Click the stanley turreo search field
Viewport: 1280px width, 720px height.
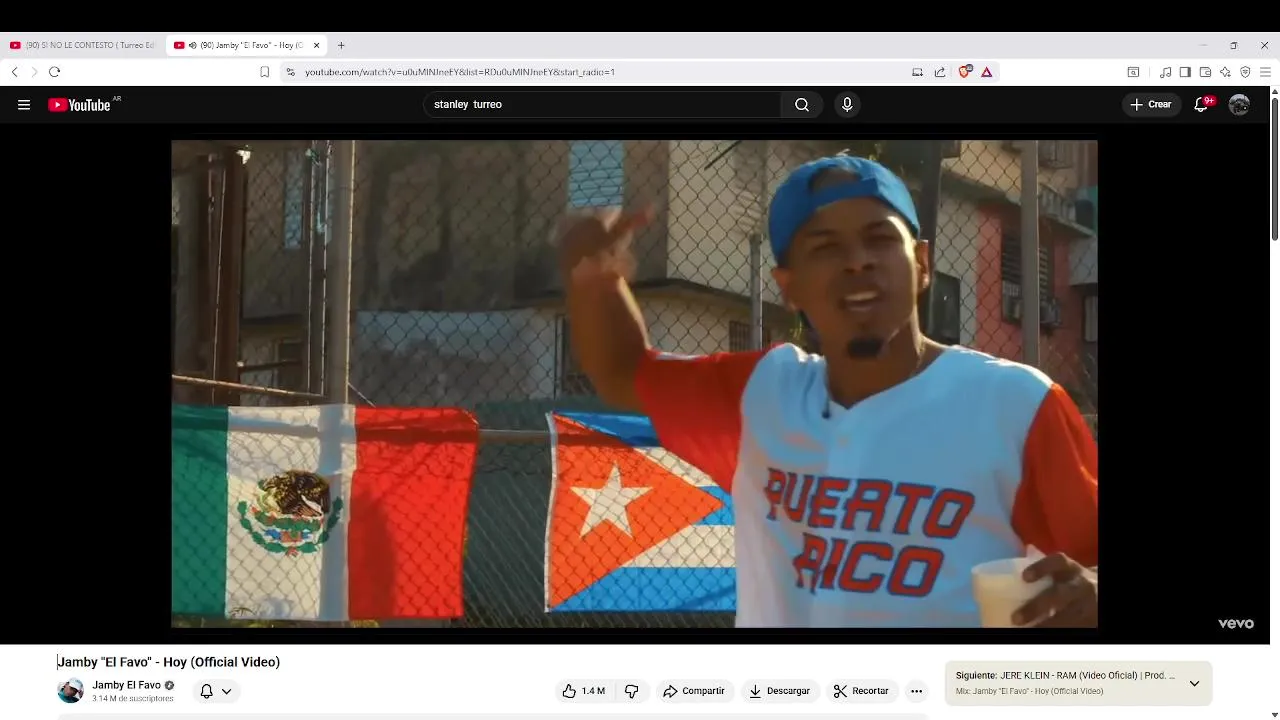pos(602,105)
